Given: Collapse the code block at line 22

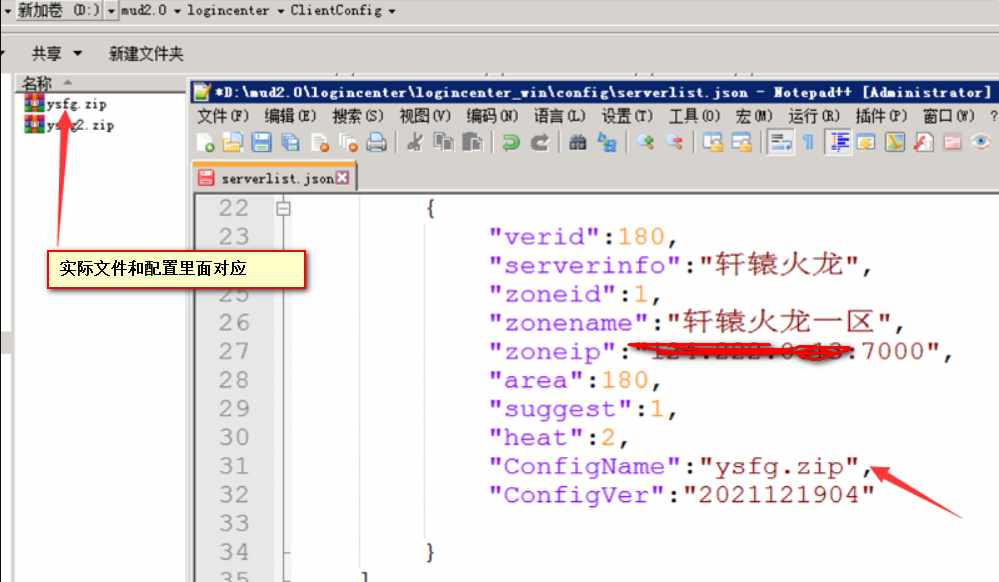Looking at the screenshot, I should [x=282, y=208].
